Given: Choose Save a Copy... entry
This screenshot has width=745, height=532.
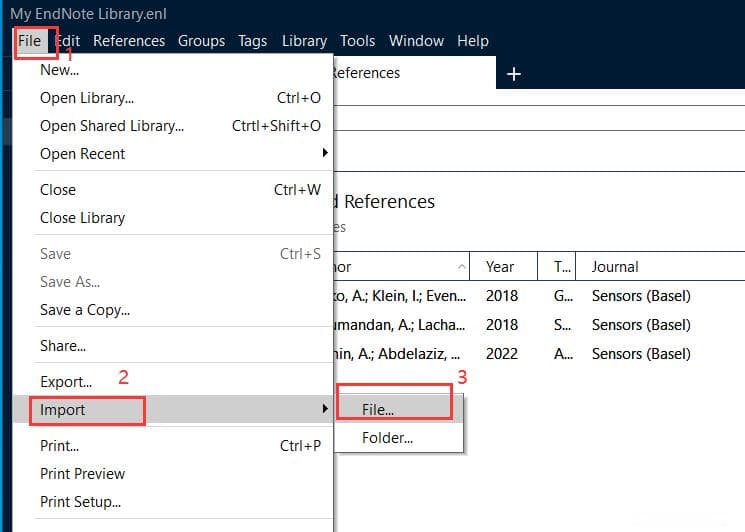Looking at the screenshot, I should coord(173,310).
